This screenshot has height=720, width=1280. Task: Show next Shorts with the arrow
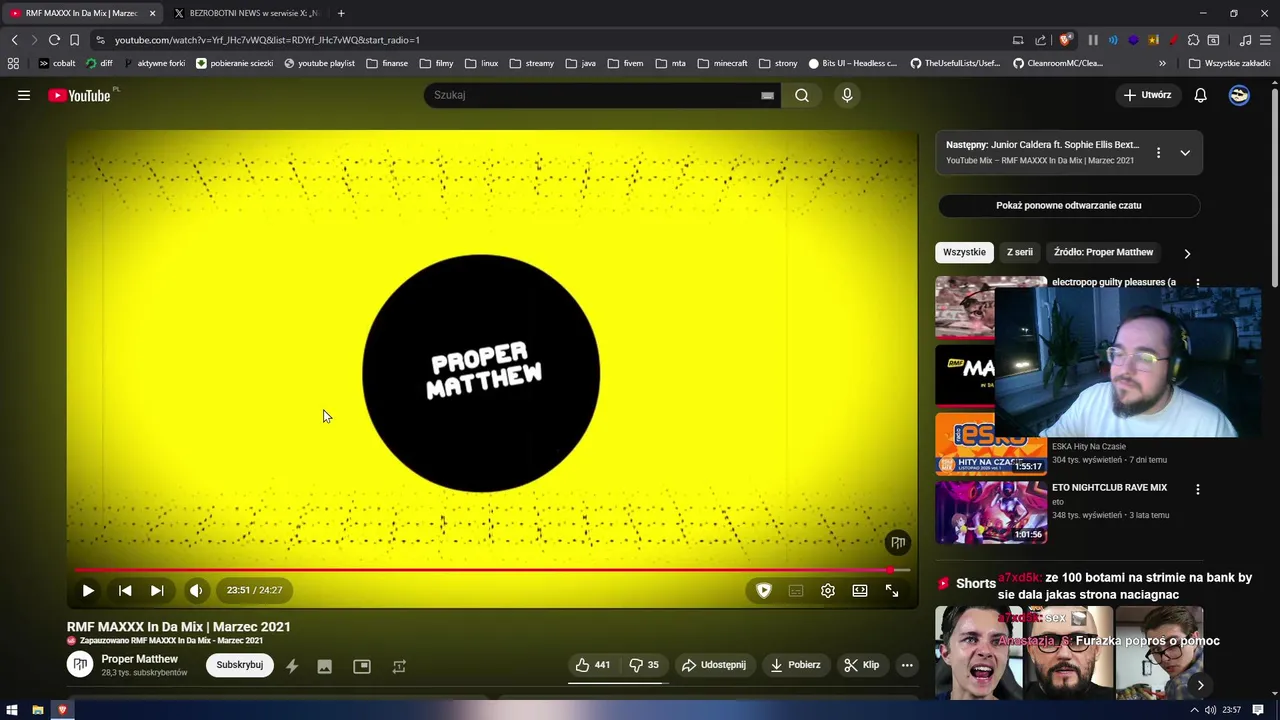1200,685
